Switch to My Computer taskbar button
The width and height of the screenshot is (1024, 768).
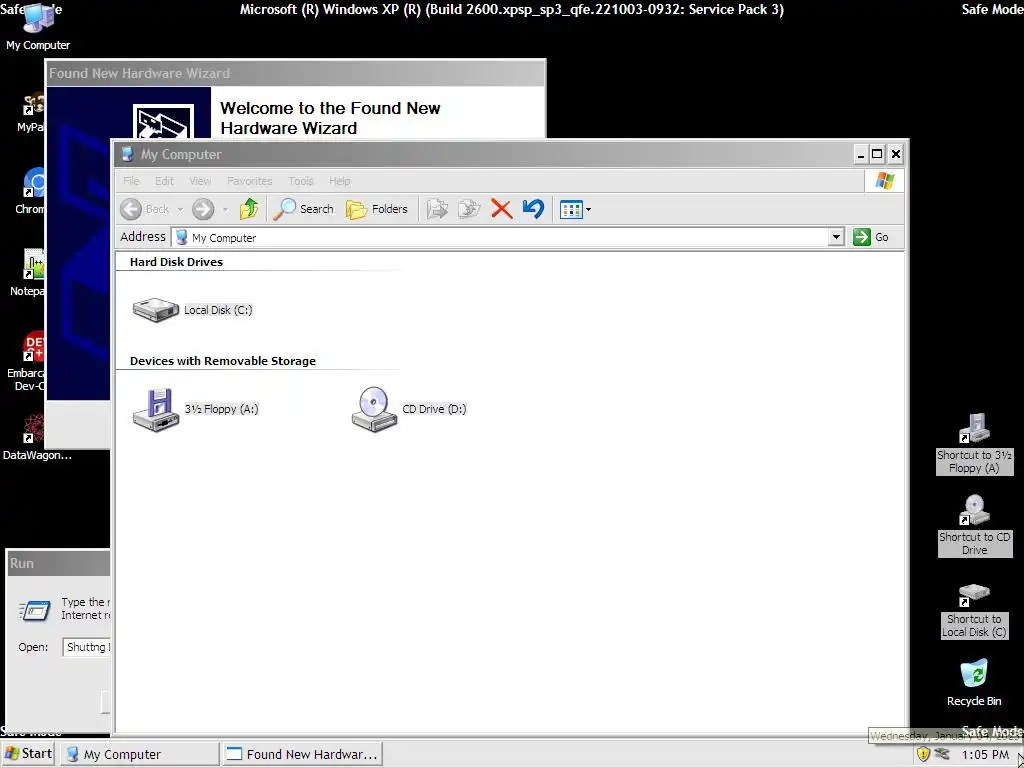[140, 754]
